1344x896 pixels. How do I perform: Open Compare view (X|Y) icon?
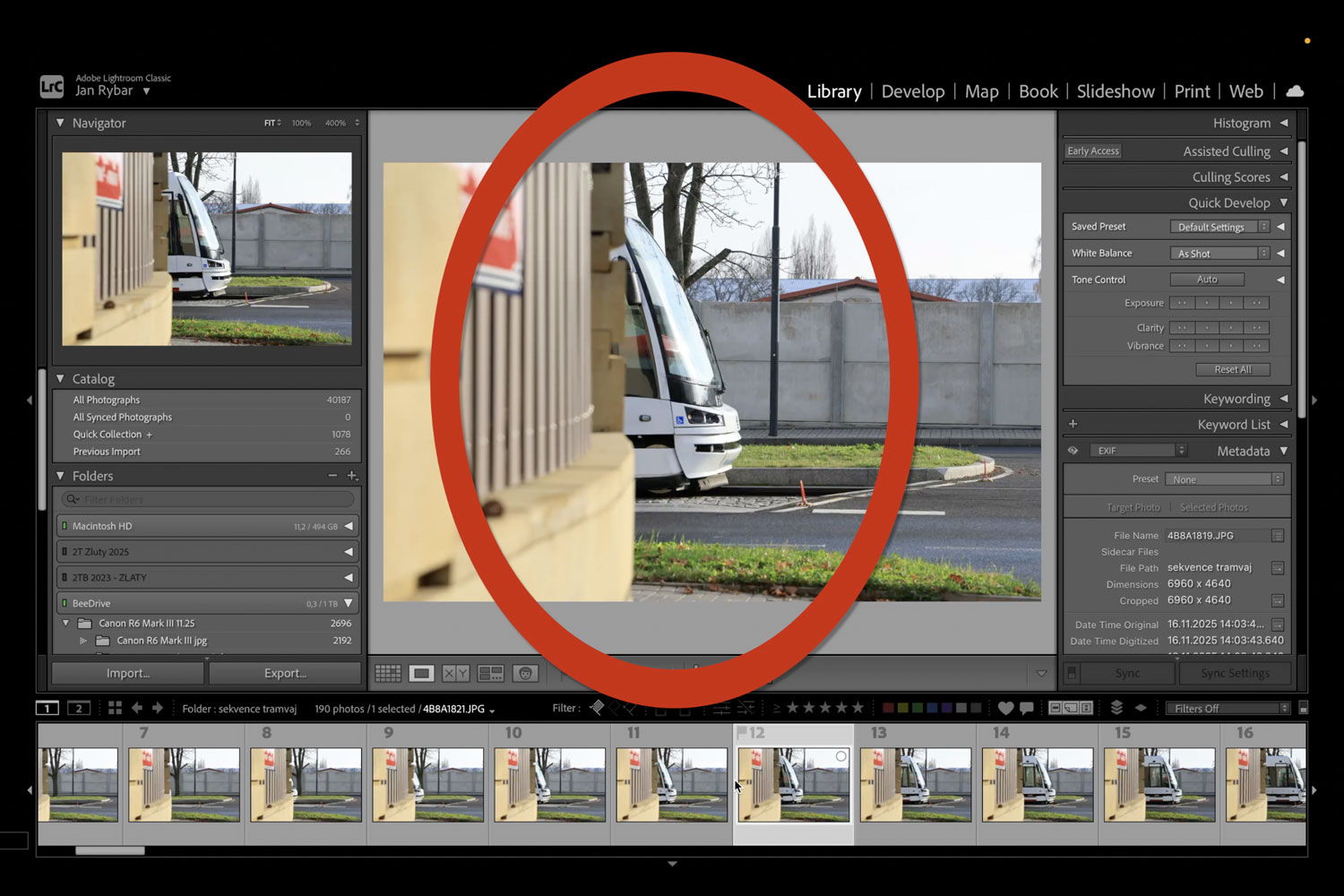(455, 673)
